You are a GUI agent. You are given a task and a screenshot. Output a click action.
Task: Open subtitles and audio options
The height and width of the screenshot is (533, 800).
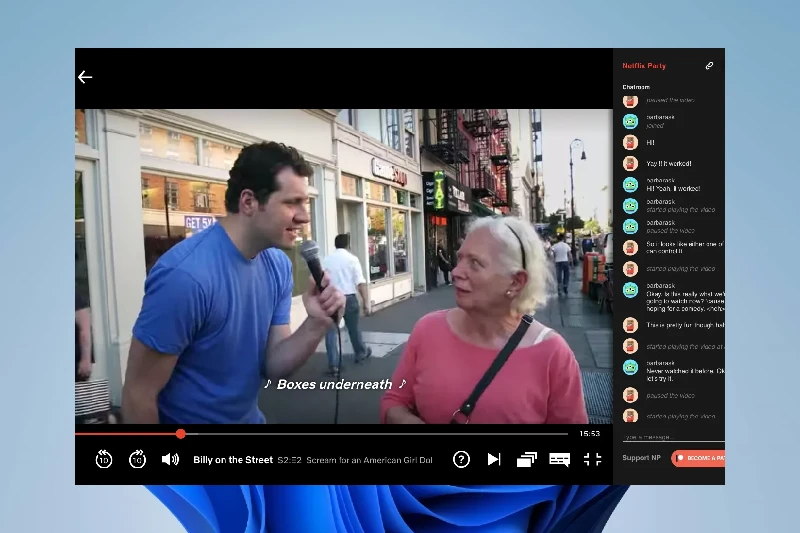(x=560, y=459)
